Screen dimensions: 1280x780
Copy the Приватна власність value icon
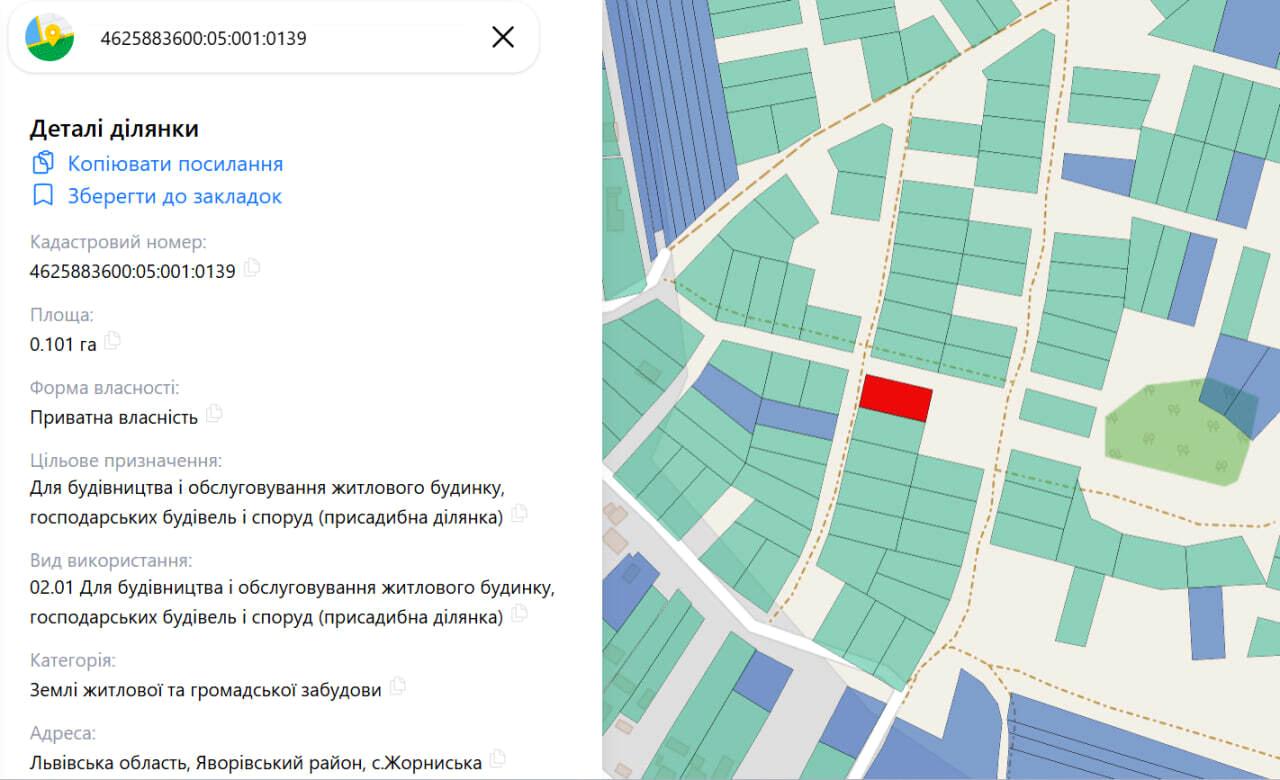pyautogui.click(x=214, y=414)
